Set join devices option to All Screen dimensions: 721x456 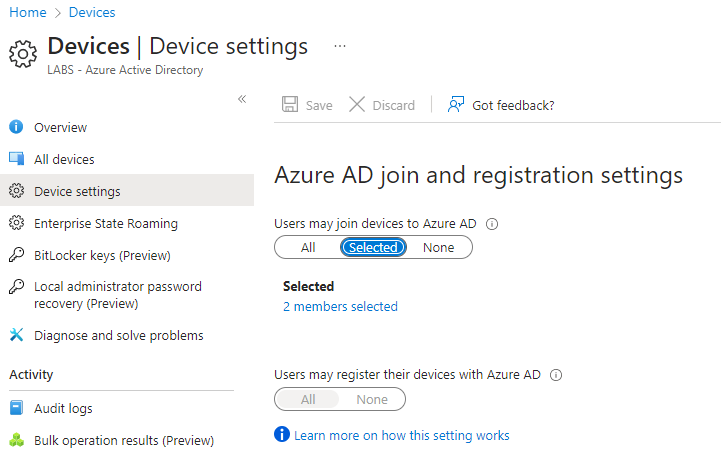click(x=308, y=247)
